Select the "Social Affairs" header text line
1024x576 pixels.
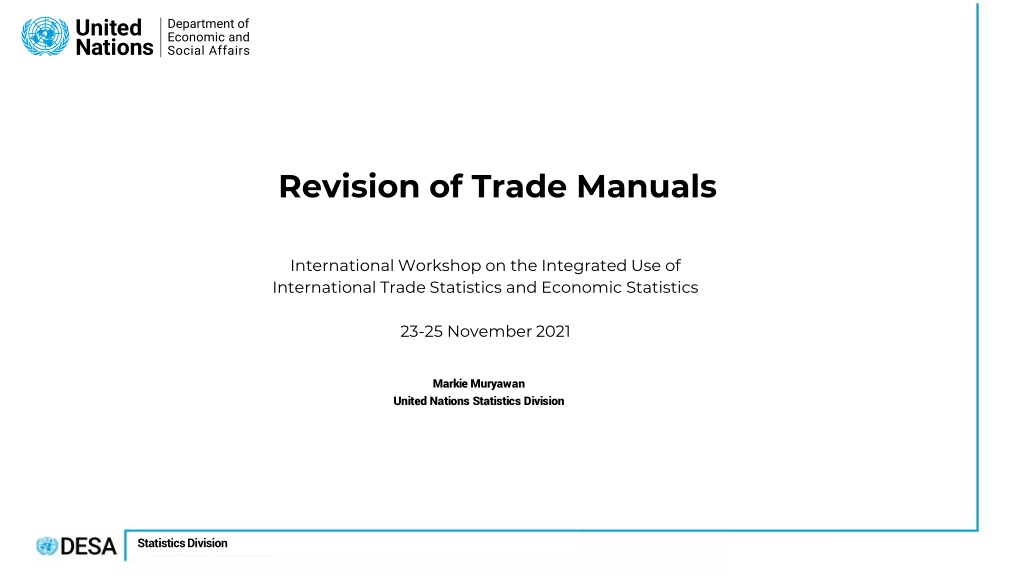point(208,51)
